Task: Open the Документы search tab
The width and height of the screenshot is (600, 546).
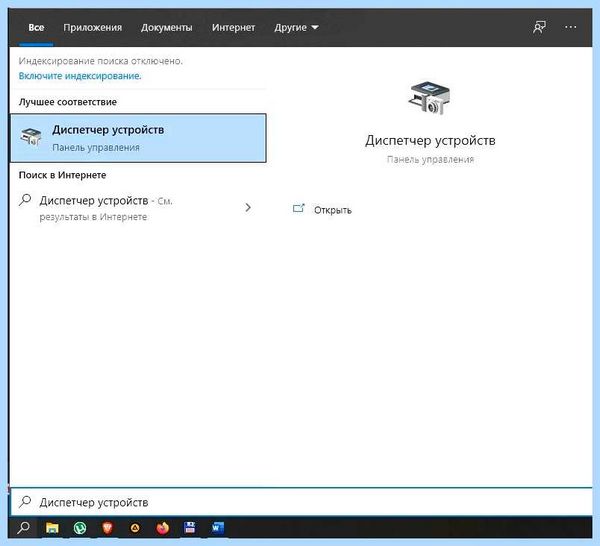Action: (x=166, y=28)
